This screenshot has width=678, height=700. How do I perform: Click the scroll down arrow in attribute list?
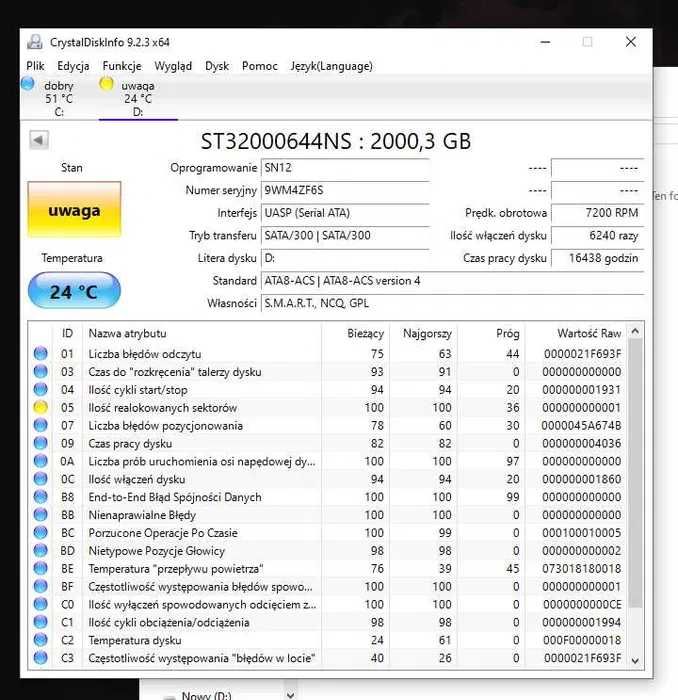[x=635, y=661]
